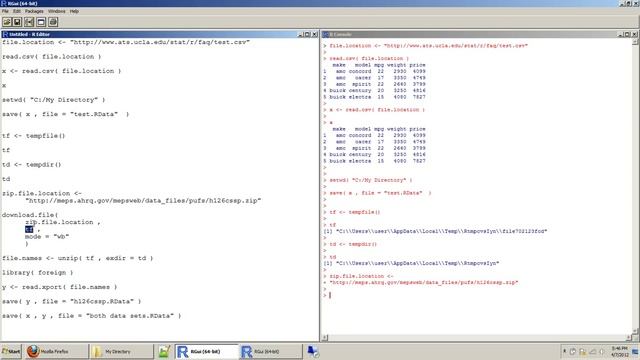
Task: Click R icon in main RGui title bar
Action: [x=4, y=3]
